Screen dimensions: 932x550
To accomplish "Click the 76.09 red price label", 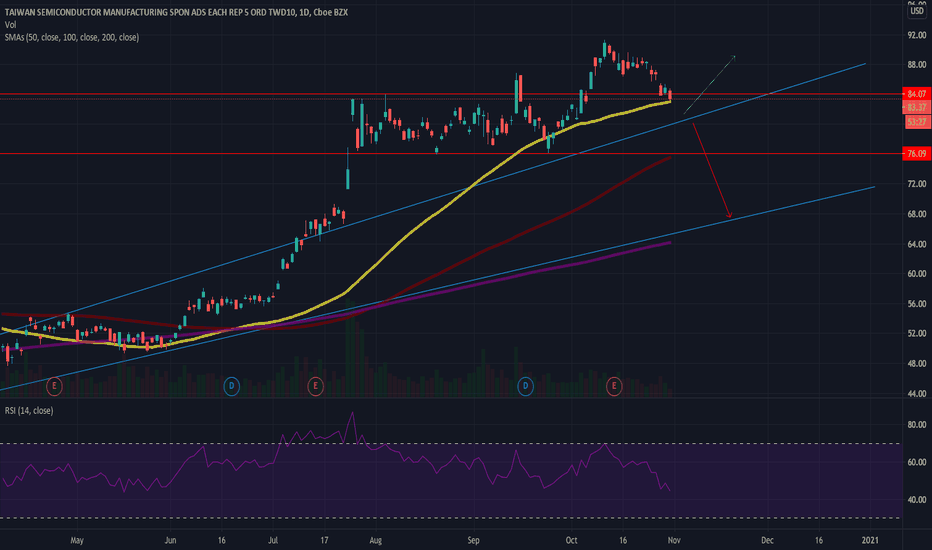I will coord(917,153).
